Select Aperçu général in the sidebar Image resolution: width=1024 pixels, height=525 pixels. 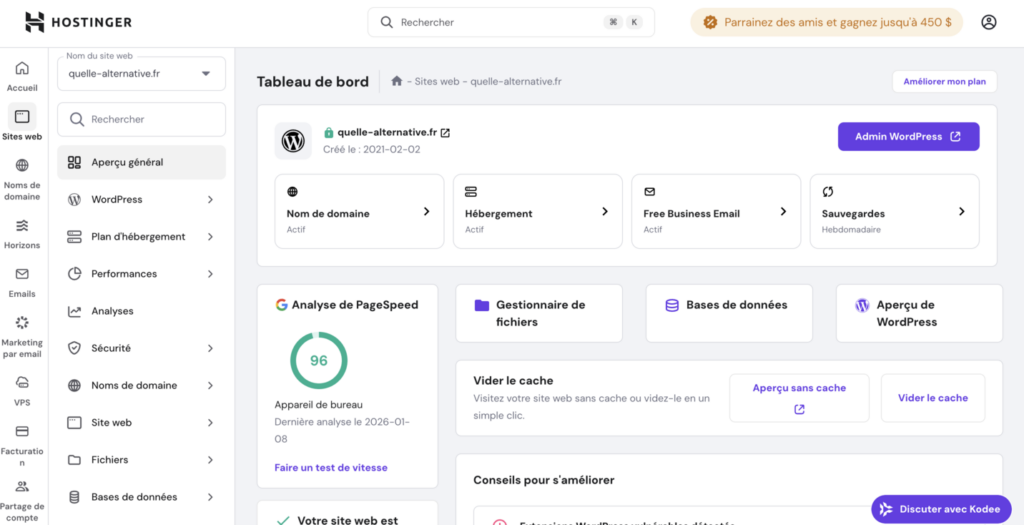pos(141,162)
